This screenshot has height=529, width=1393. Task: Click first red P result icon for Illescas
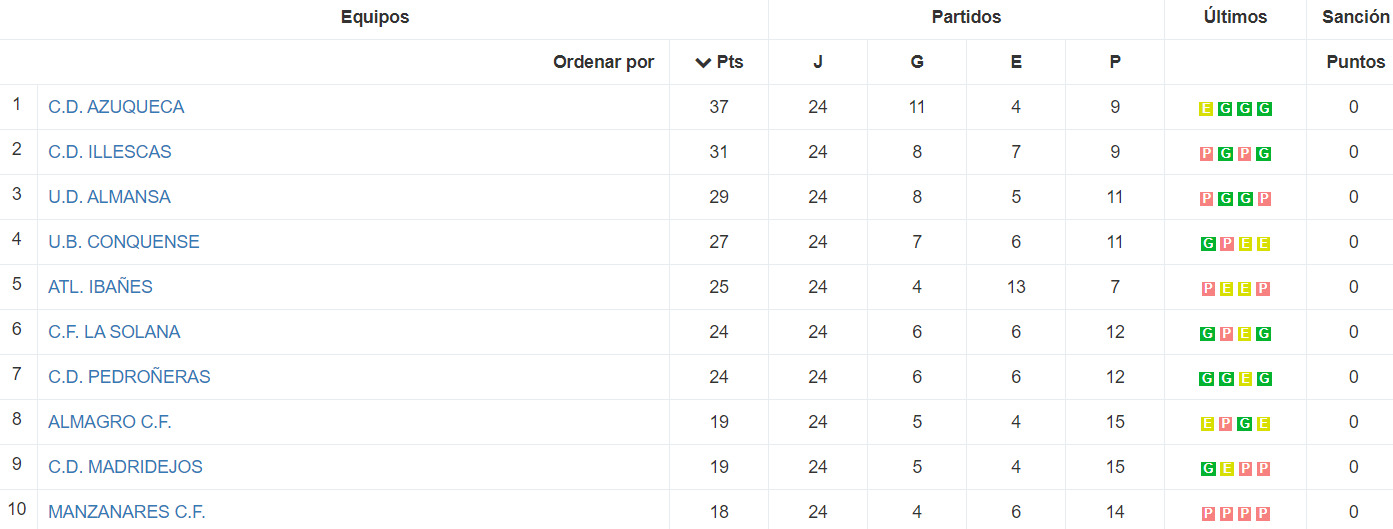(1206, 154)
